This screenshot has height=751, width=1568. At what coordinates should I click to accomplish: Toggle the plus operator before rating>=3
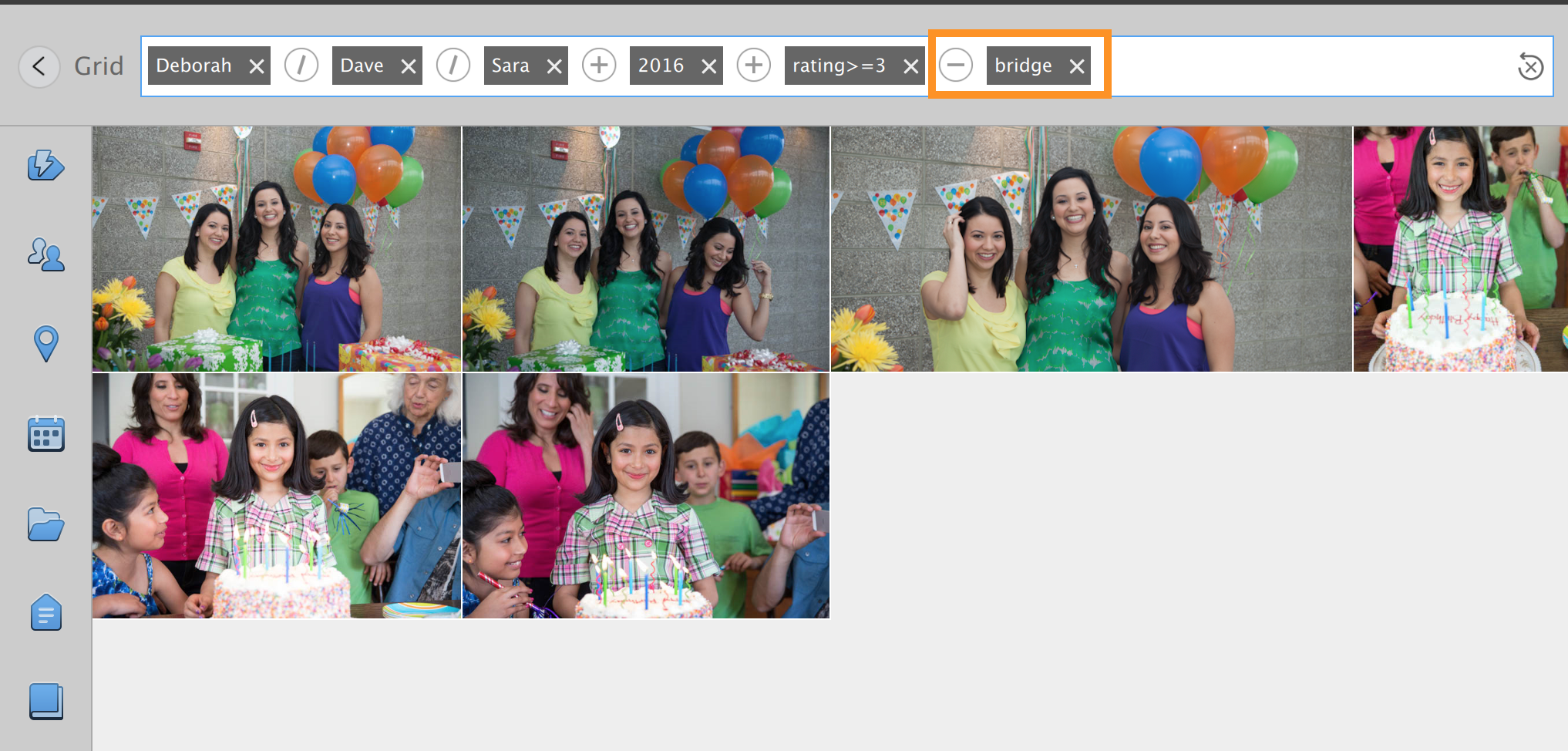pyautogui.click(x=753, y=66)
